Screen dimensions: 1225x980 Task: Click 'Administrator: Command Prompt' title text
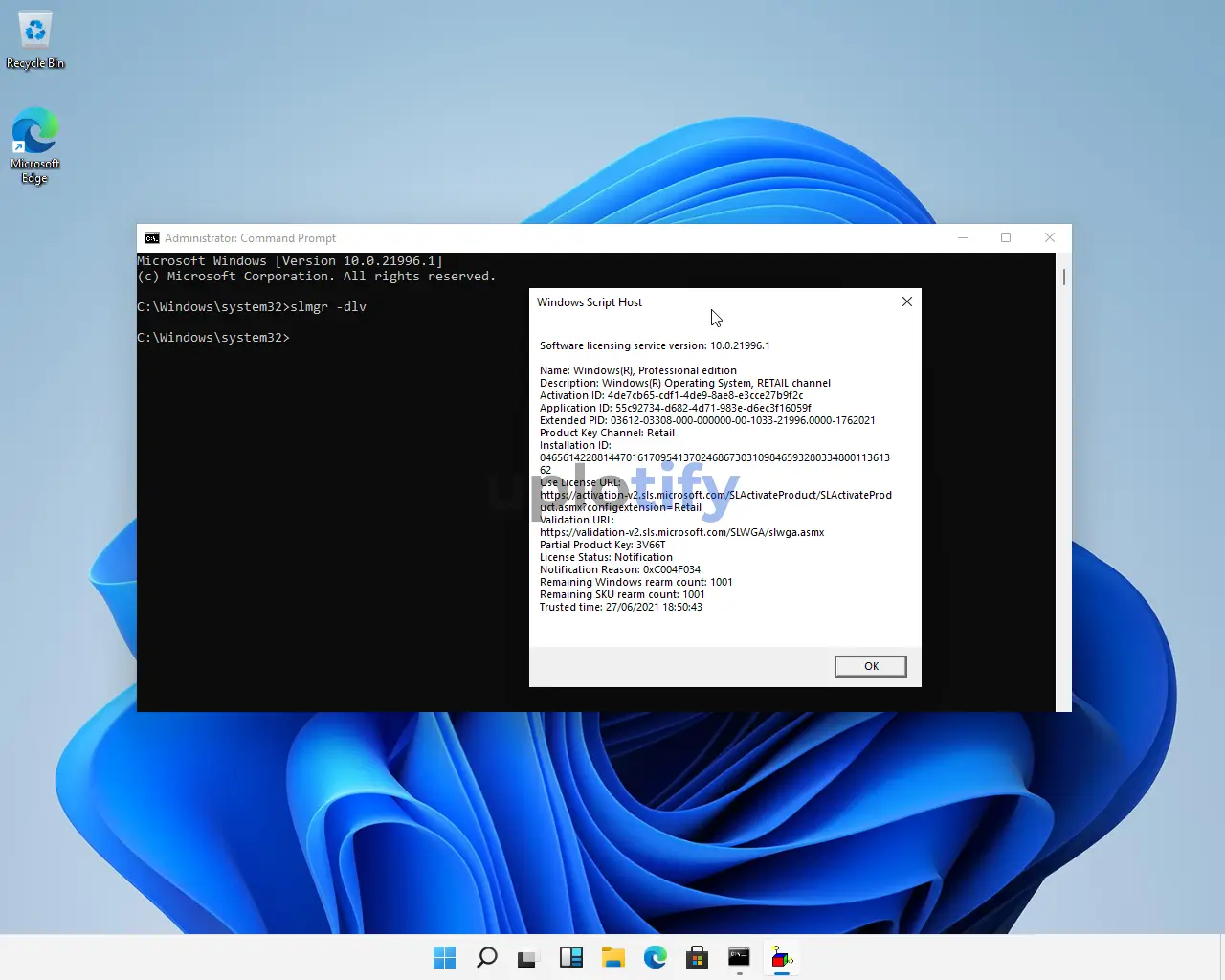pyautogui.click(x=250, y=238)
